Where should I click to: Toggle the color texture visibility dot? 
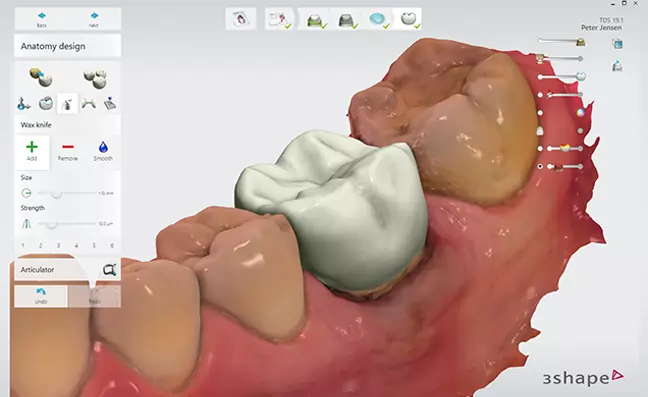pyautogui.click(x=540, y=112)
